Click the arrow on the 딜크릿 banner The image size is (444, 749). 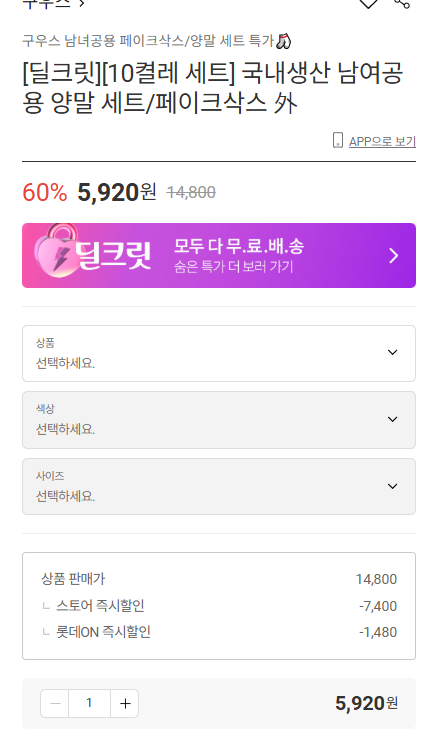[x=394, y=256]
